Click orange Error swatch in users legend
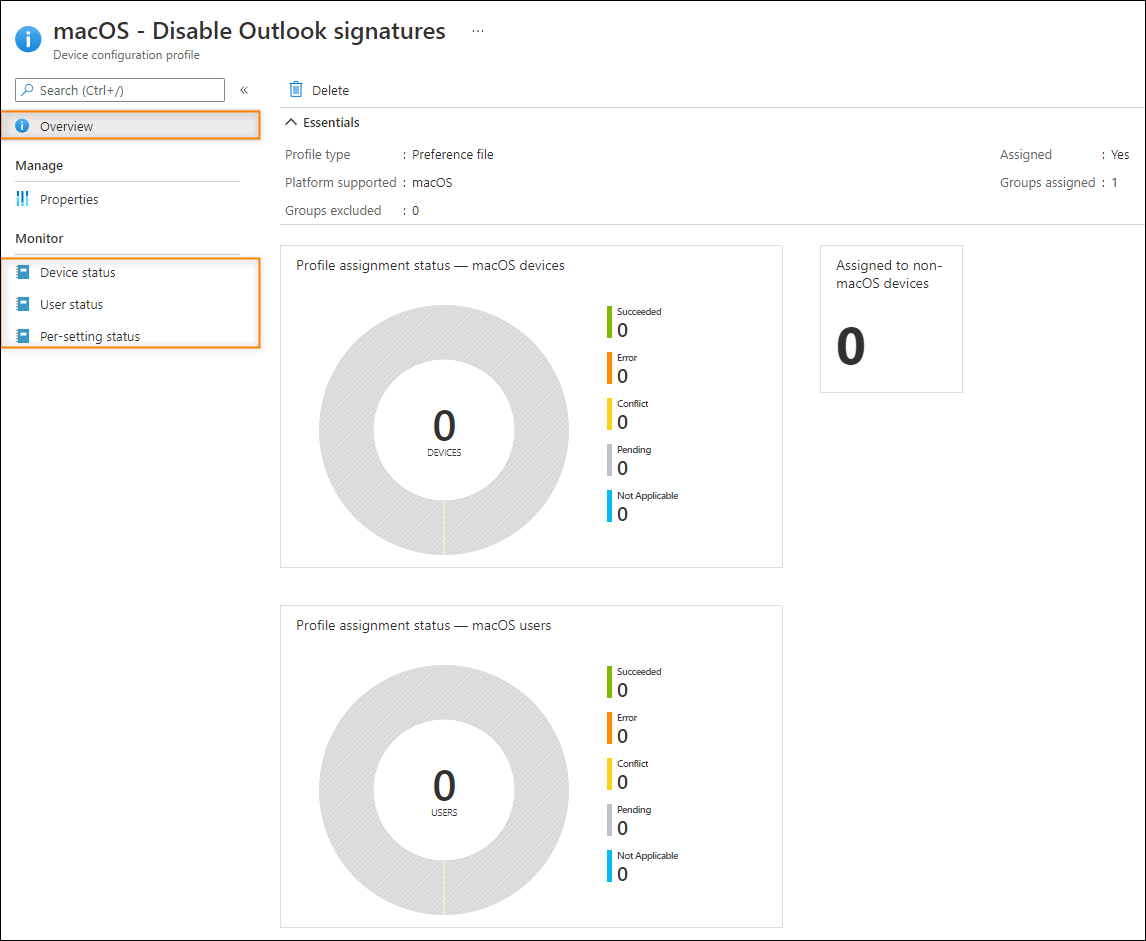The image size is (1146, 941). [610, 728]
